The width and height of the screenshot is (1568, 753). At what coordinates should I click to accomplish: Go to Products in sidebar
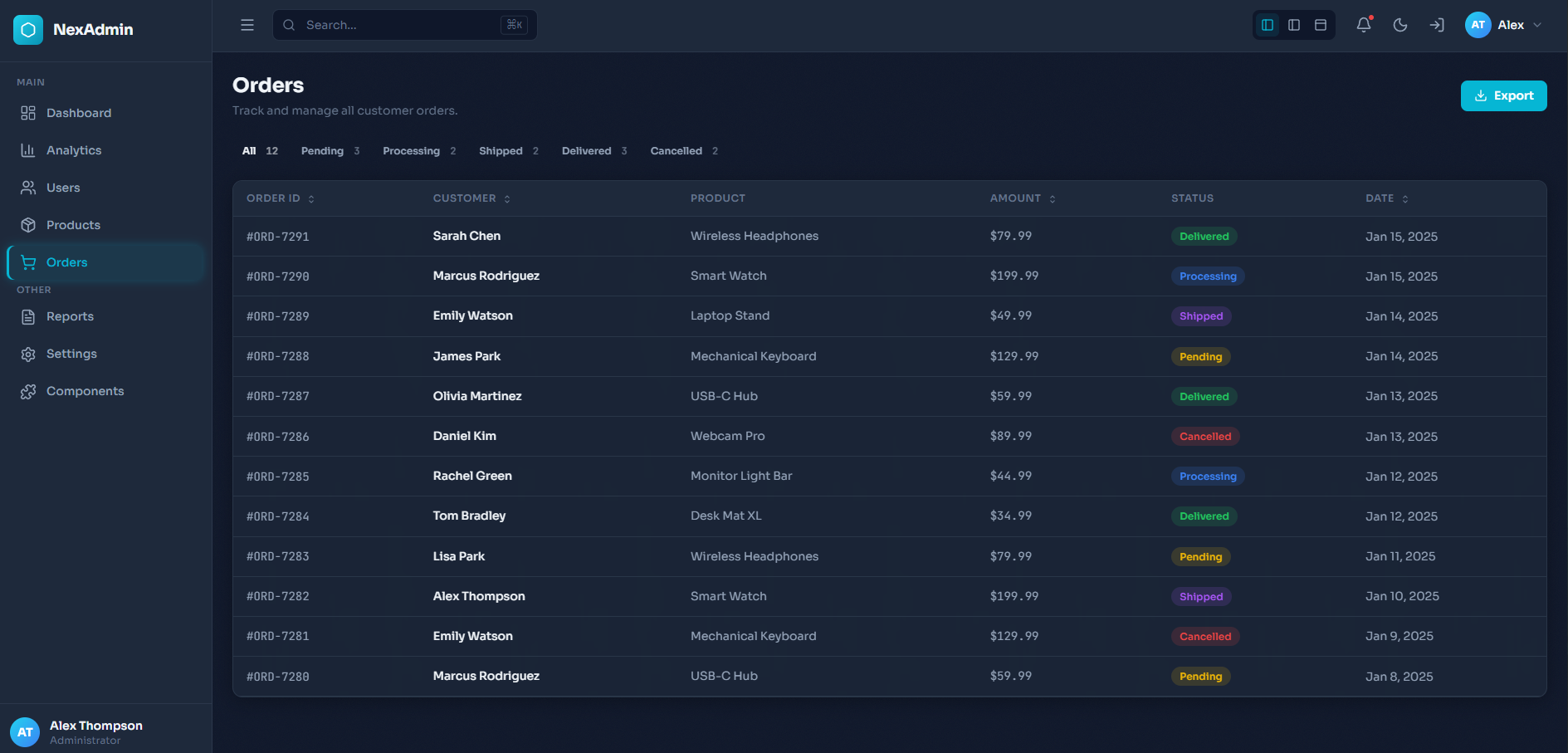click(73, 225)
